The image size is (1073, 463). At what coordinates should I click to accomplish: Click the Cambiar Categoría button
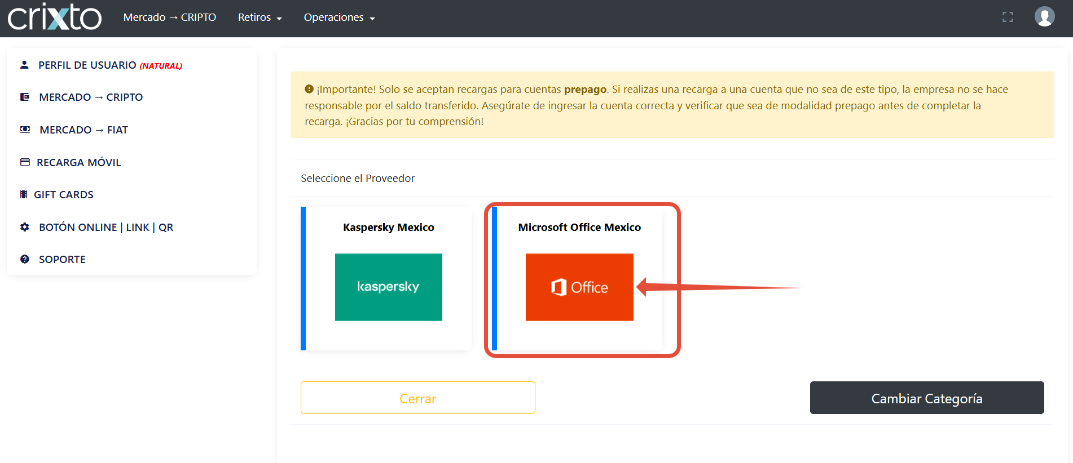point(927,398)
